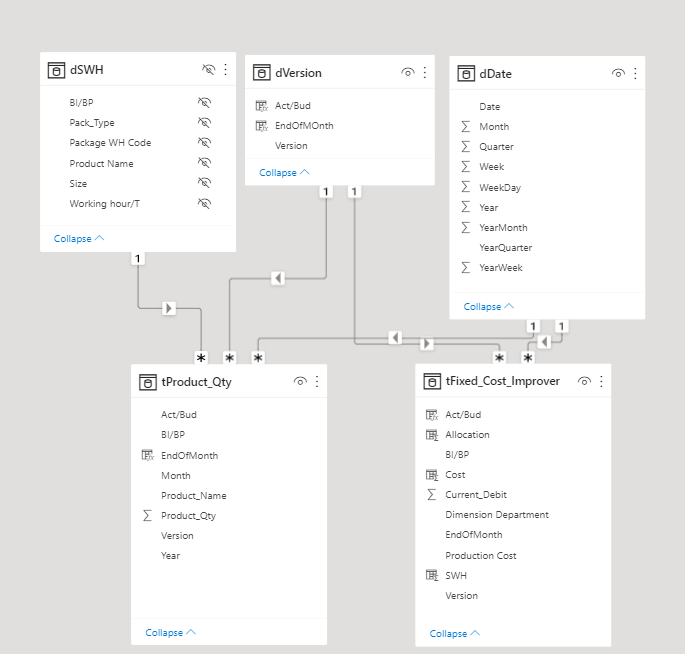Screen dimensions: 685x654
Task: Unhide the Product Name column in dSWH
Action: [204, 163]
